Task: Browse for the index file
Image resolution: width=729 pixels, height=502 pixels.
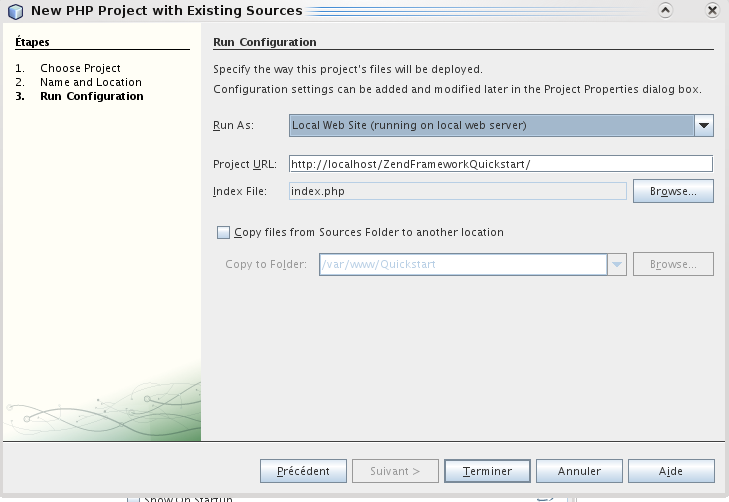Action: click(x=672, y=191)
